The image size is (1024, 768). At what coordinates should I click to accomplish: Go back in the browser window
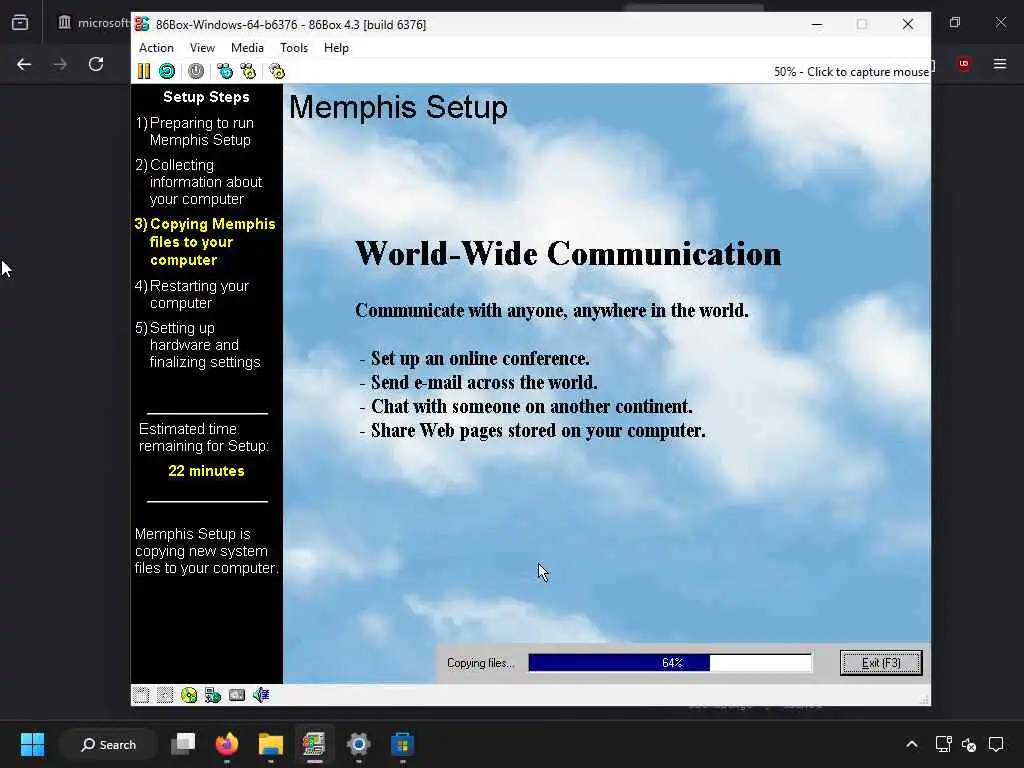[24, 64]
